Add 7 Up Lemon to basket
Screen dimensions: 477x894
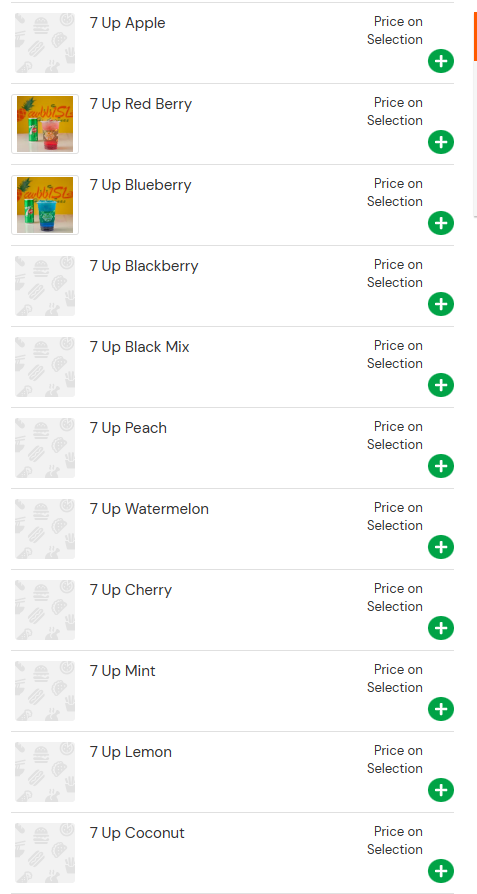(441, 790)
